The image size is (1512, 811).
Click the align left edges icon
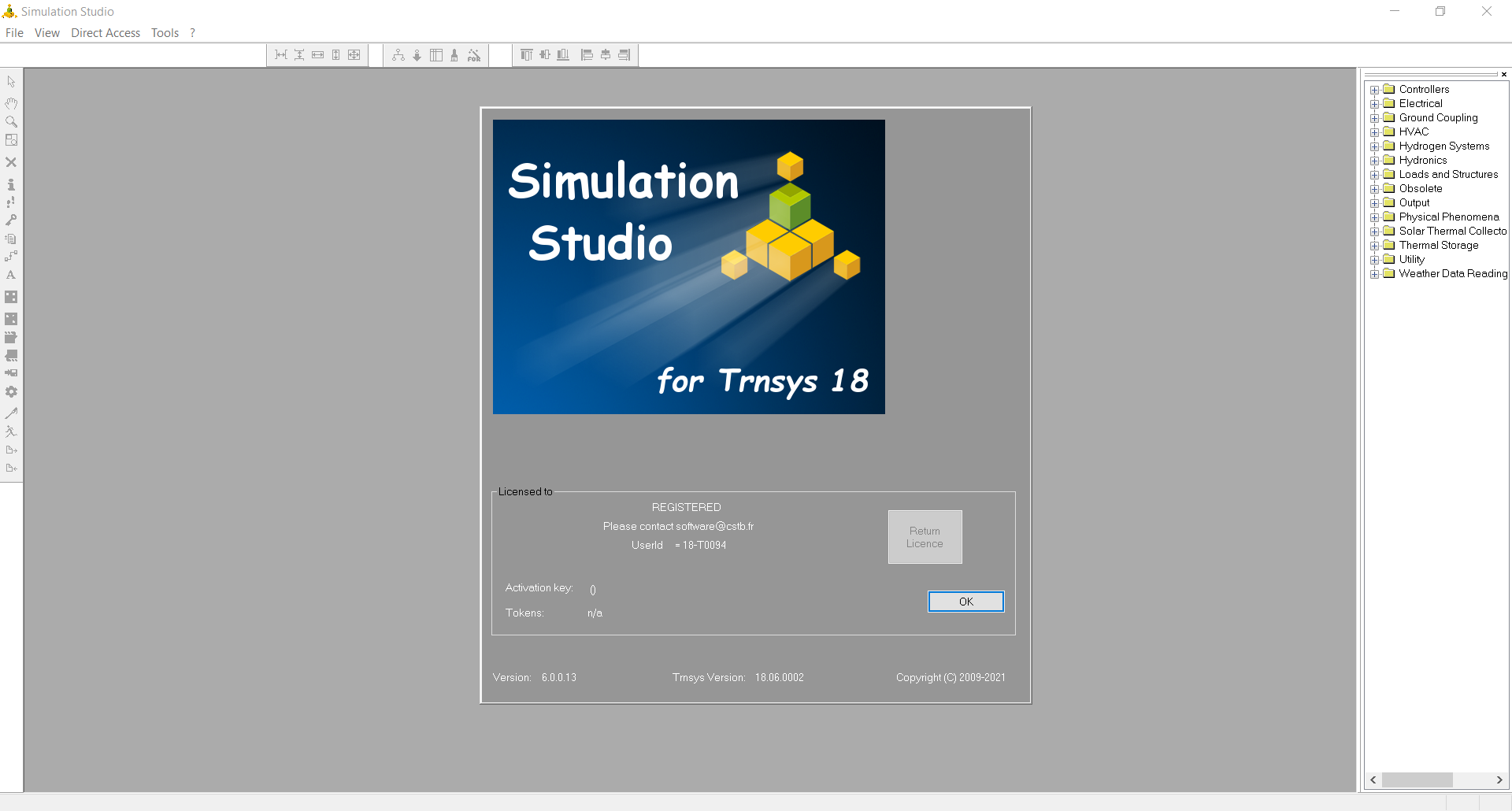tap(587, 55)
